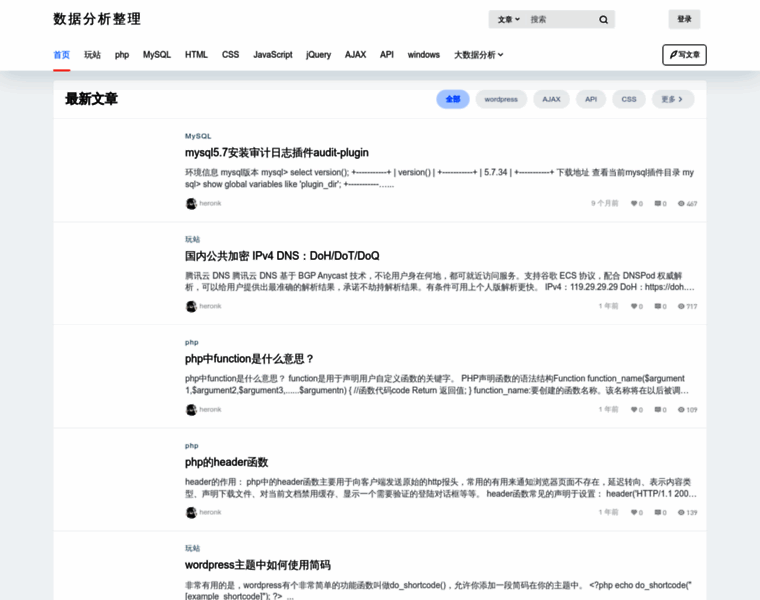Go to JavaScript in the navigation bar
Viewport: 760px width, 600px height.
tap(272, 55)
